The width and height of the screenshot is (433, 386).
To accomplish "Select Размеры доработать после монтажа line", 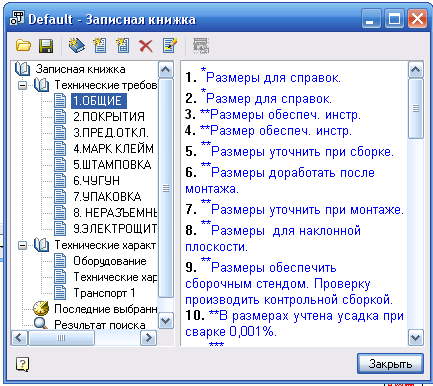I will [x=280, y=180].
